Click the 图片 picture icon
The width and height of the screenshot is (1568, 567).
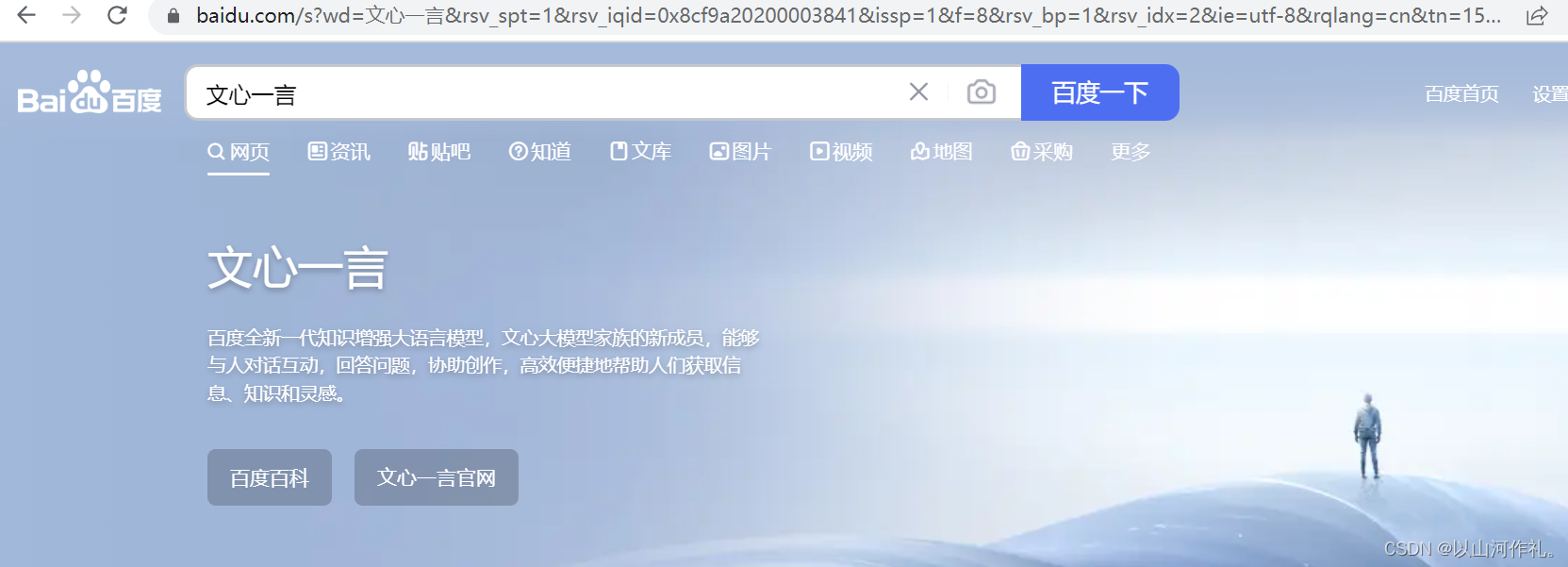pos(719,151)
